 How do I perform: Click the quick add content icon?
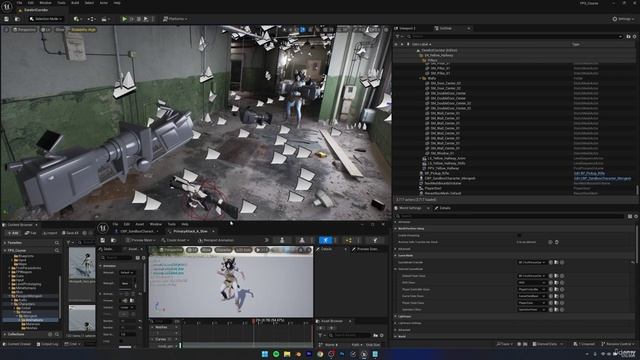click(77, 19)
